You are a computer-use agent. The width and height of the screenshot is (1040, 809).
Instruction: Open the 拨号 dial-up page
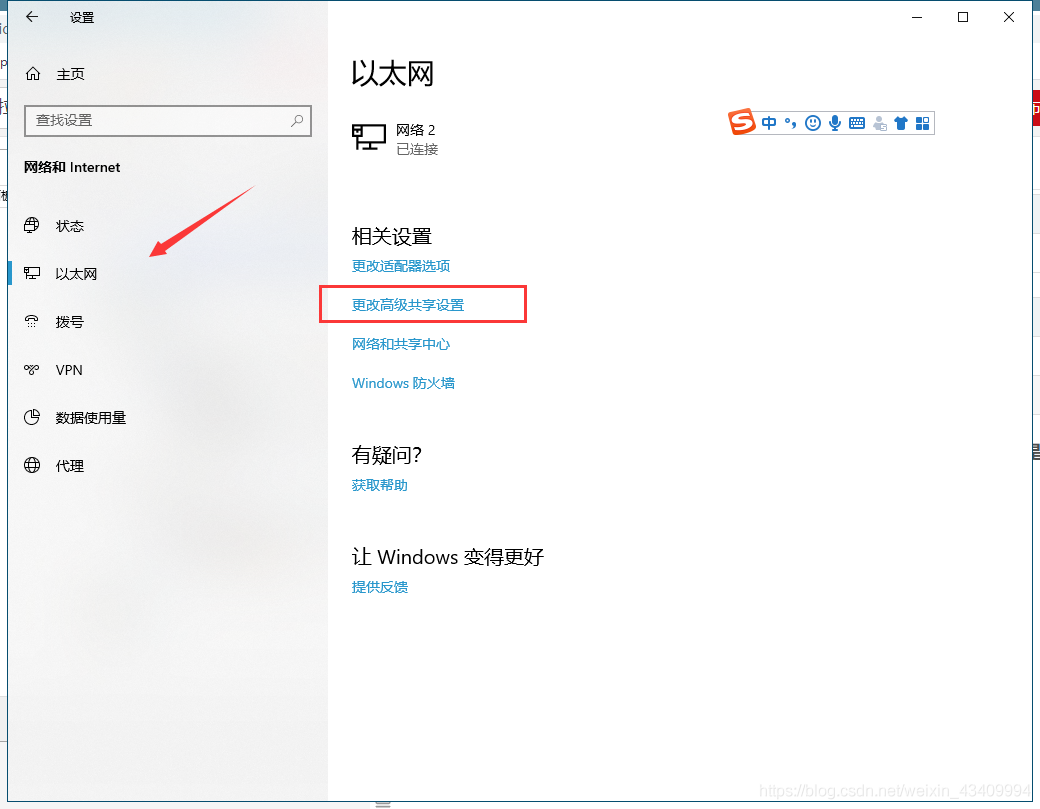point(70,322)
